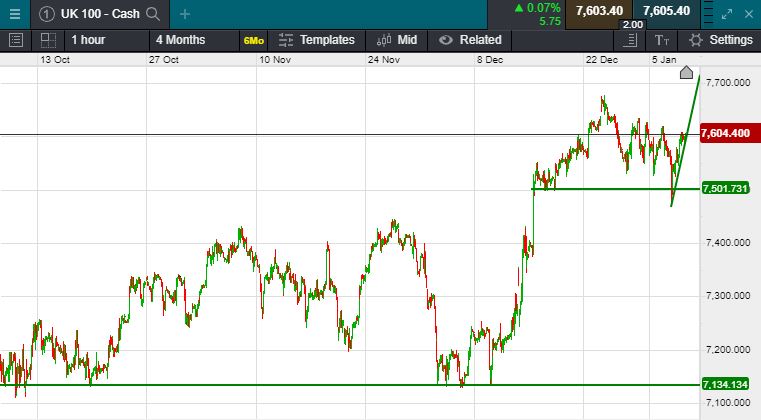Change price type from Mid

pos(397,40)
